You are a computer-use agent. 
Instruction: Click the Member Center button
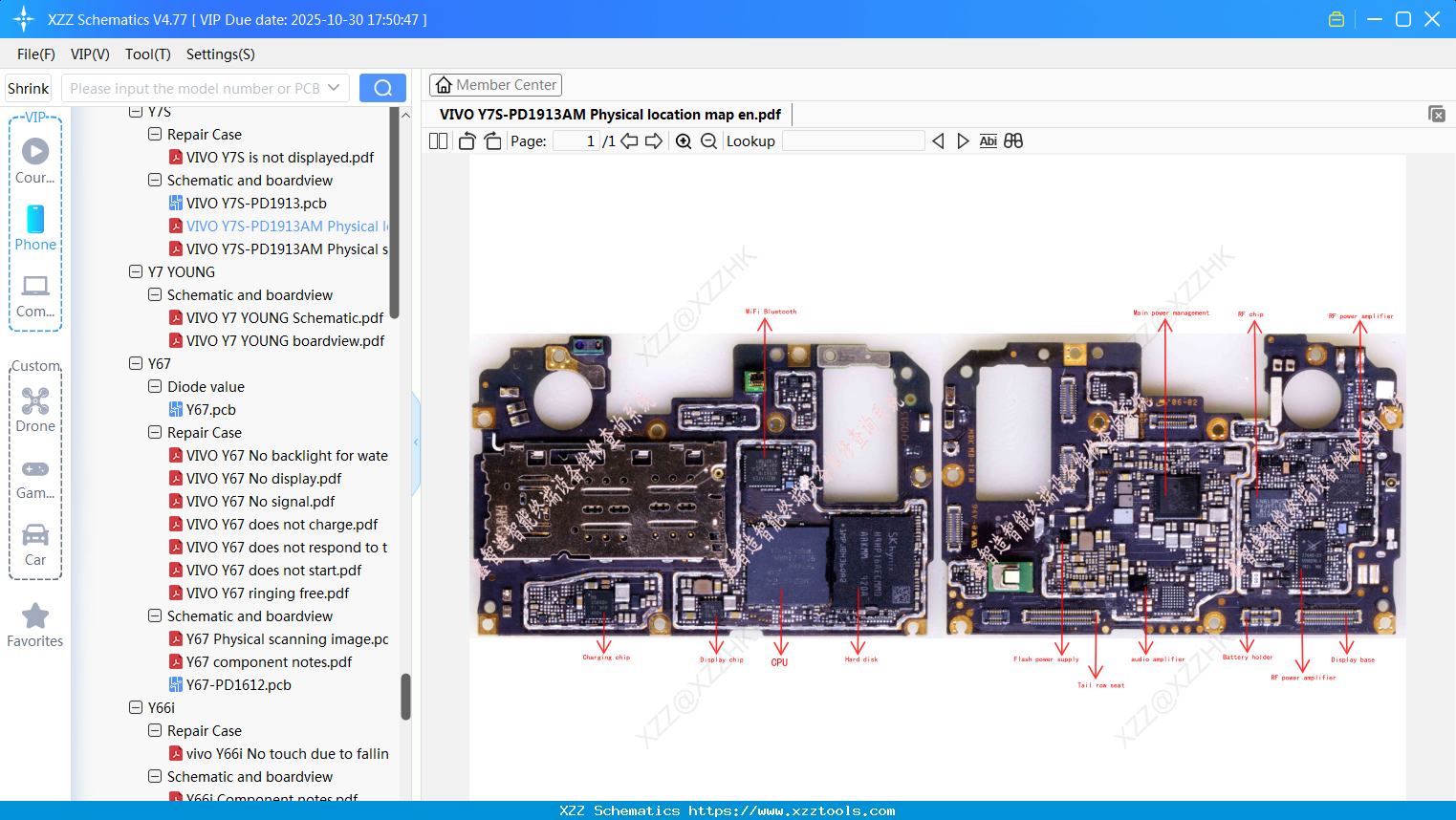tap(495, 85)
